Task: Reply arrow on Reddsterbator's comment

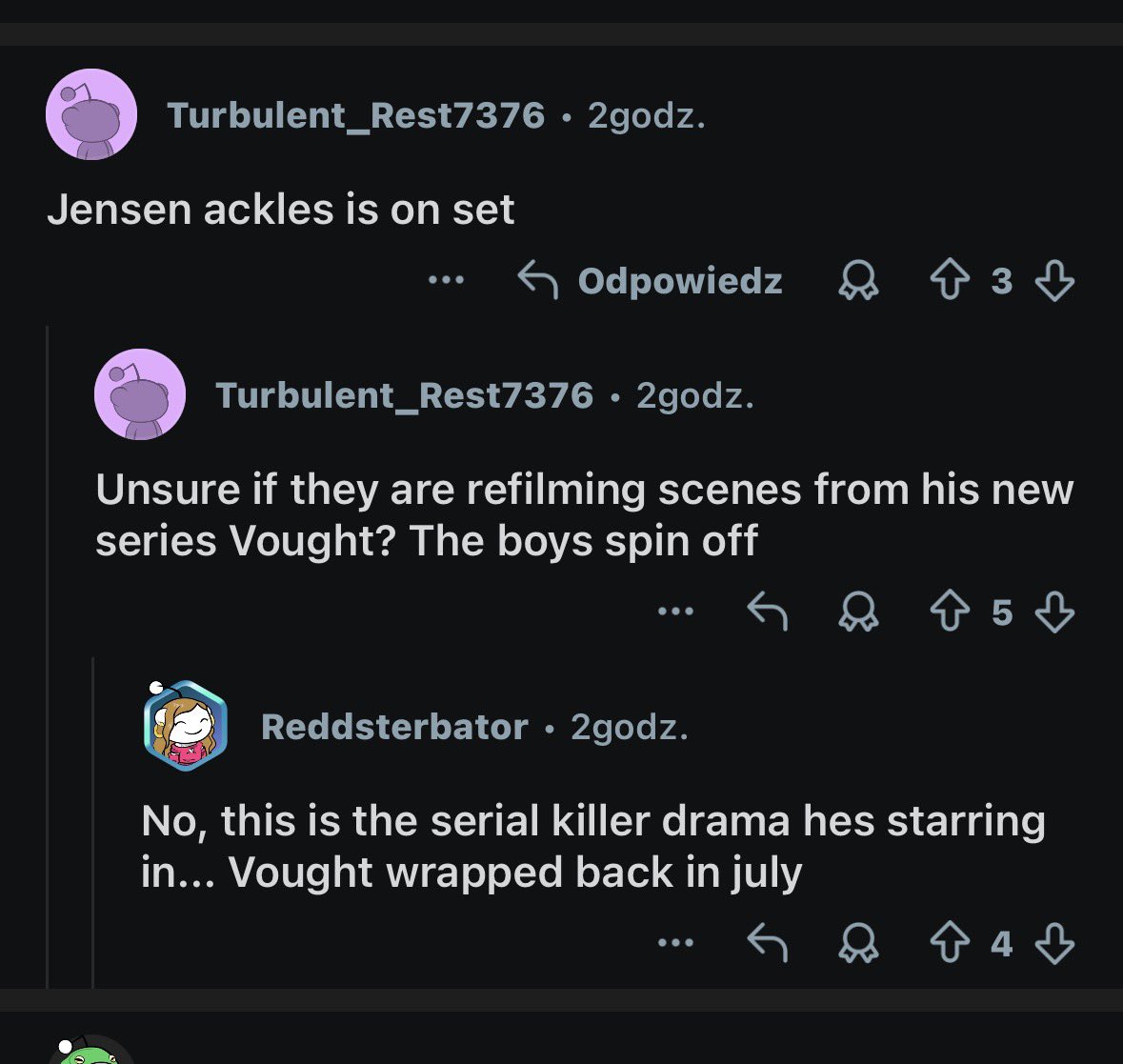Action: tap(767, 942)
